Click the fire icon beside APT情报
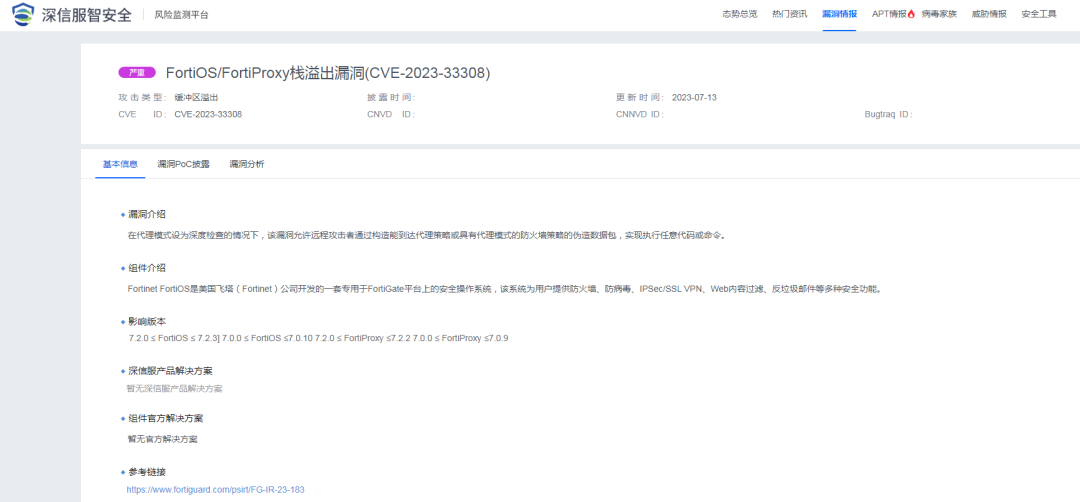1080x502 pixels. (911, 14)
